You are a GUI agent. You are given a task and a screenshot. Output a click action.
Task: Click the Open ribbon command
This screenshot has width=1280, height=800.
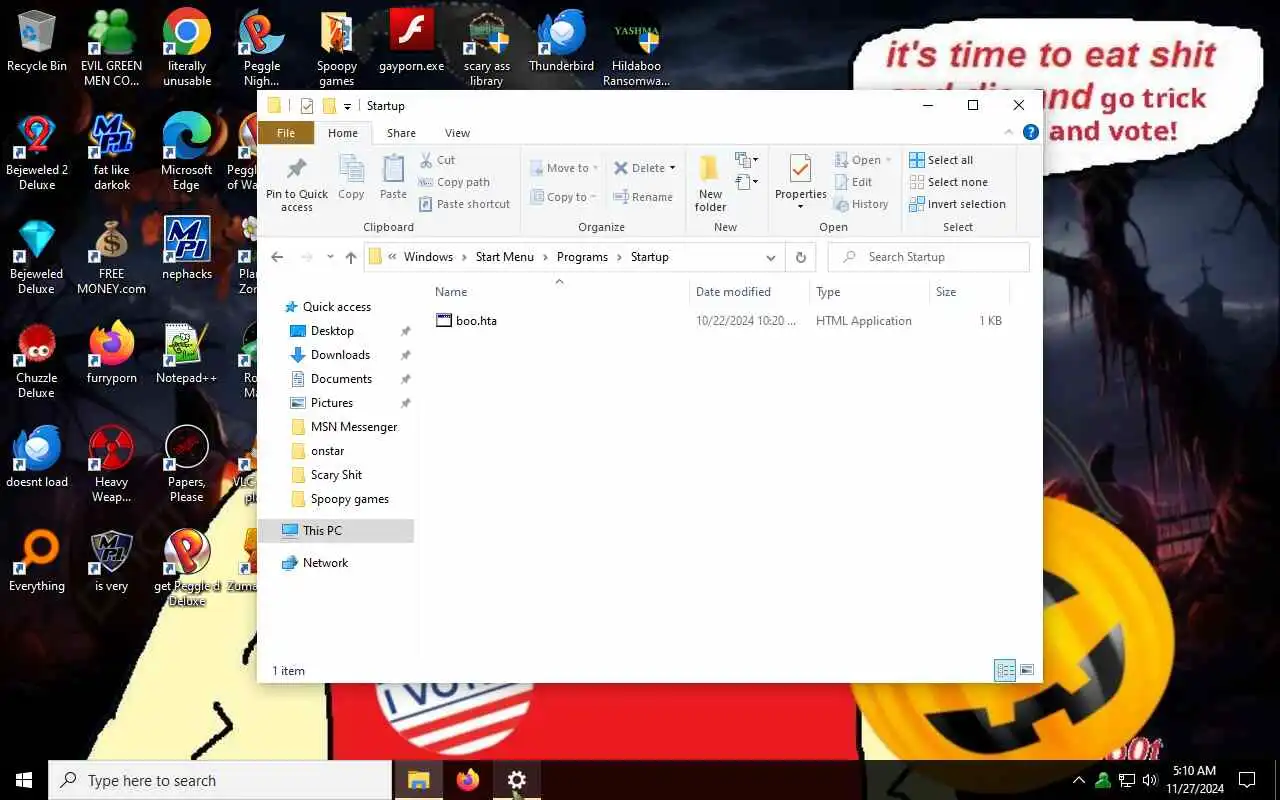pyautogui.click(x=861, y=160)
